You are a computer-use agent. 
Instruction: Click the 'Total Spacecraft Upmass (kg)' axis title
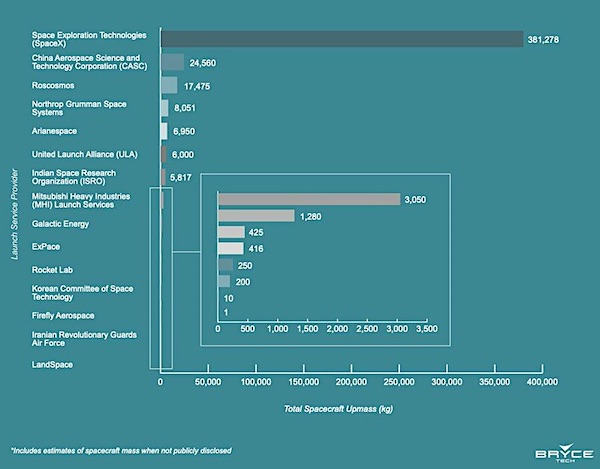tap(339, 409)
